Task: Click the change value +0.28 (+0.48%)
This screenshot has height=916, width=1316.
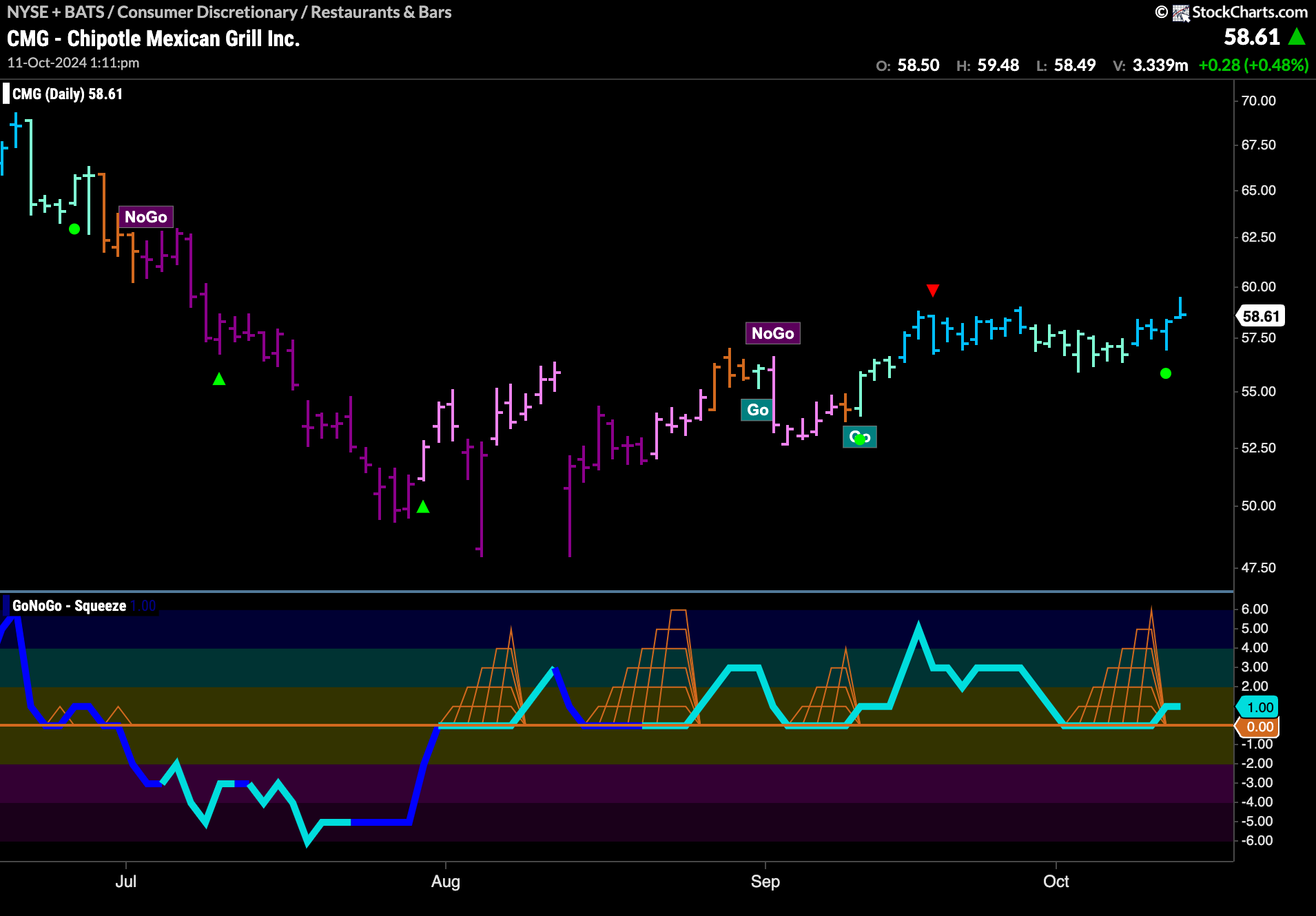Action: tap(1253, 65)
